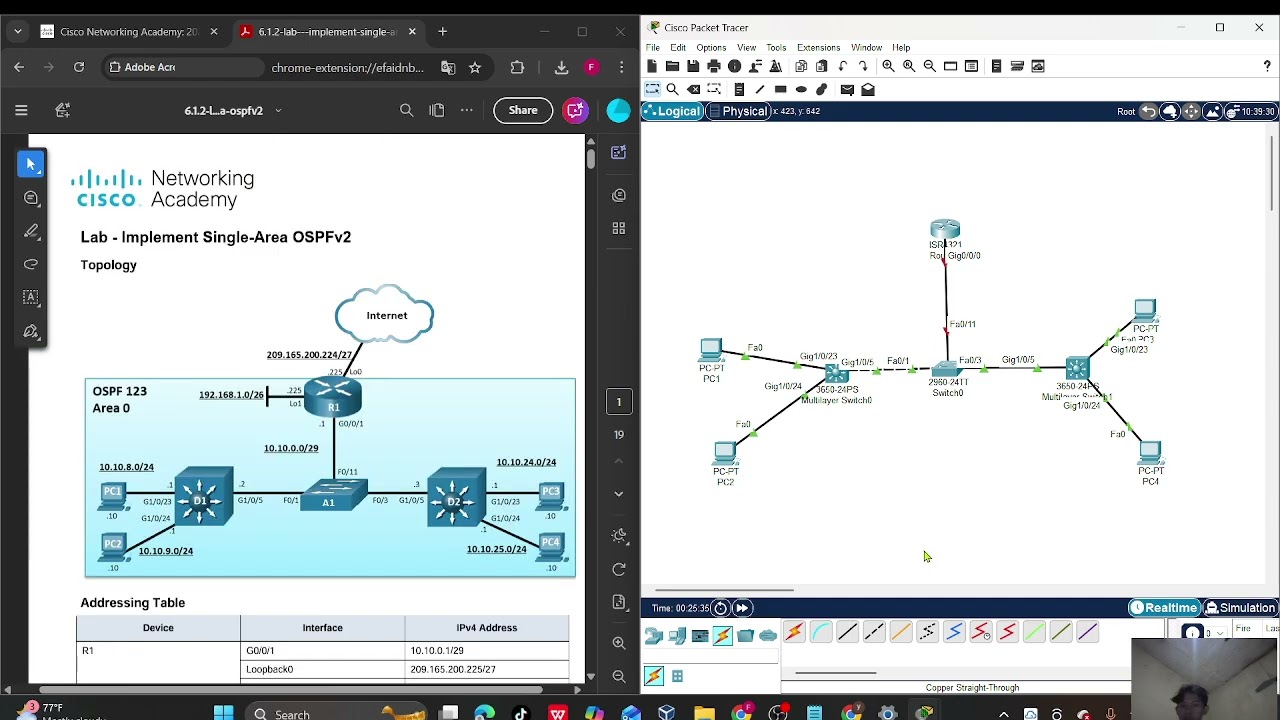Select the Draw Ellipse tool
The image size is (1280, 720).
(x=801, y=89)
